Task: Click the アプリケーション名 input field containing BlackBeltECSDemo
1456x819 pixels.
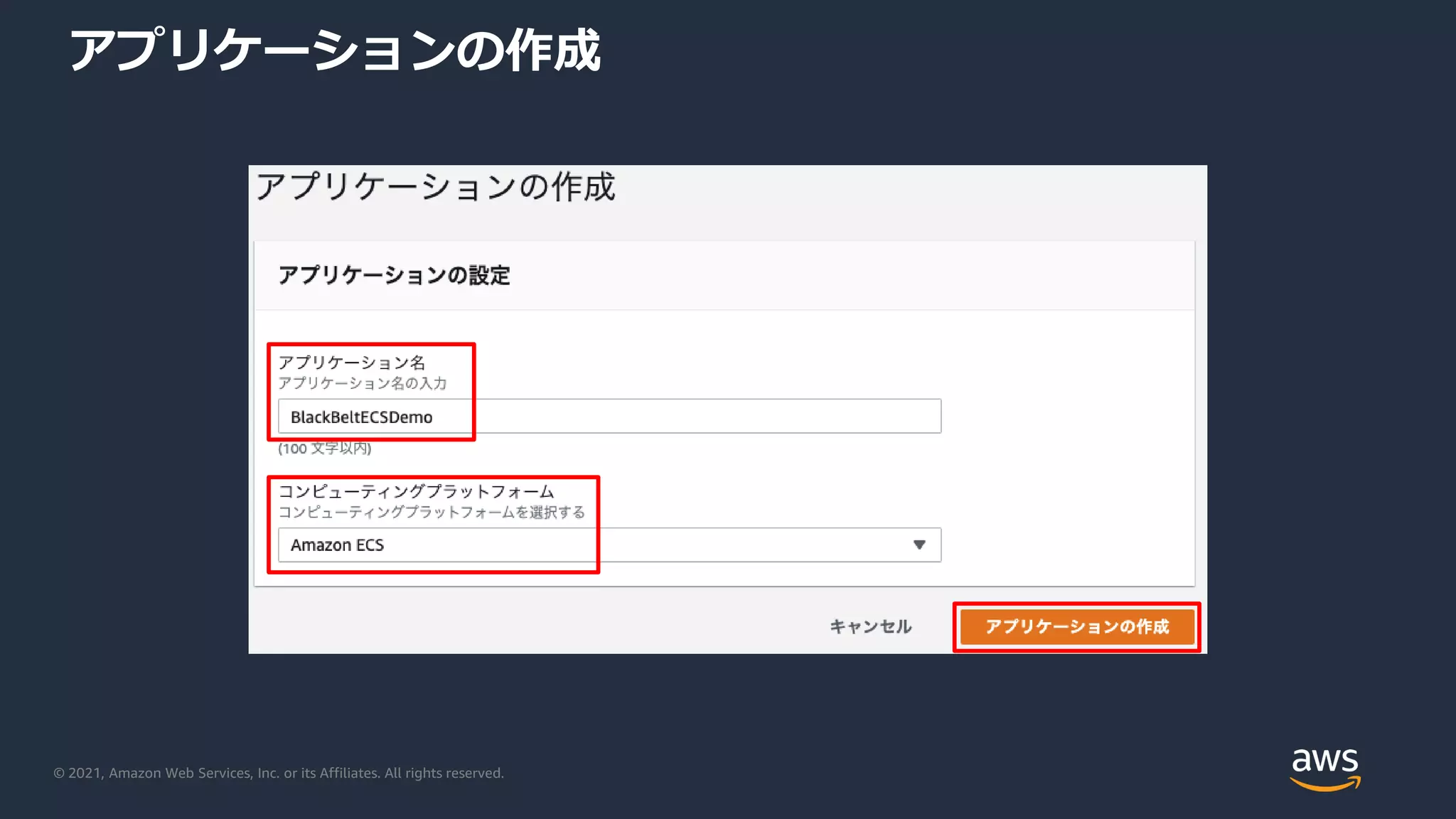Action: pos(609,417)
